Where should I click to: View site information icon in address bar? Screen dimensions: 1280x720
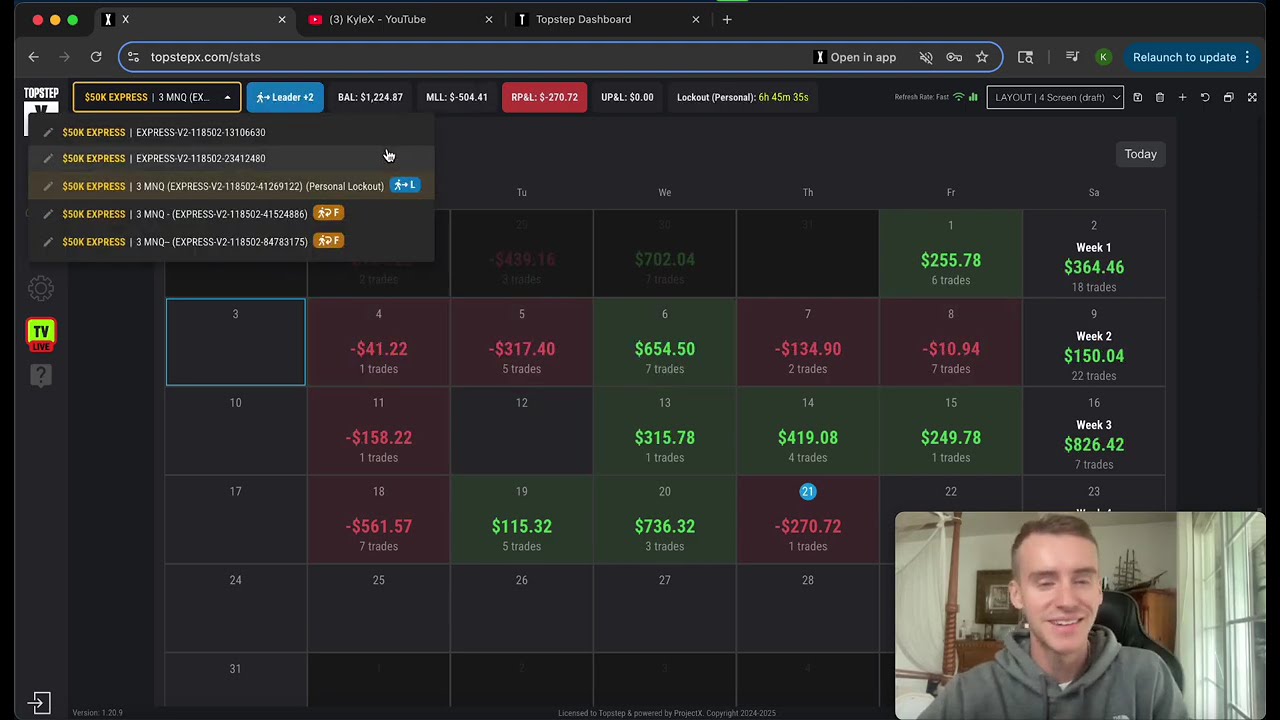(133, 57)
